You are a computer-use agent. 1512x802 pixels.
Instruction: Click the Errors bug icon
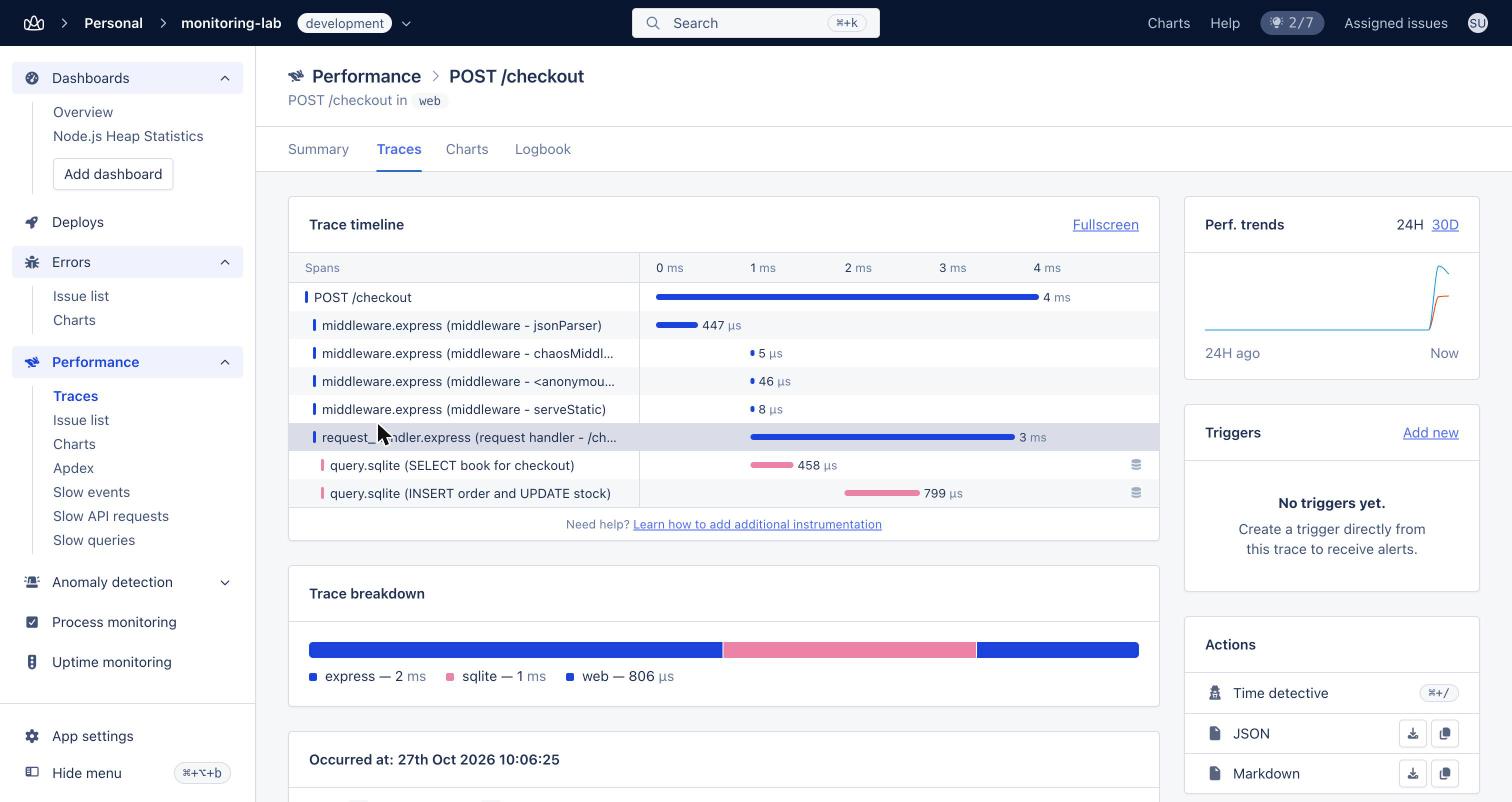(32, 262)
